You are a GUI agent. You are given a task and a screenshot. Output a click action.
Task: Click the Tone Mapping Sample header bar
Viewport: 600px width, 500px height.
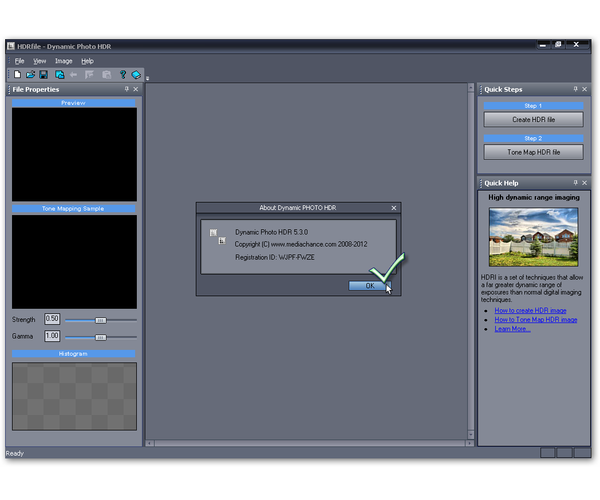[x=73, y=208]
